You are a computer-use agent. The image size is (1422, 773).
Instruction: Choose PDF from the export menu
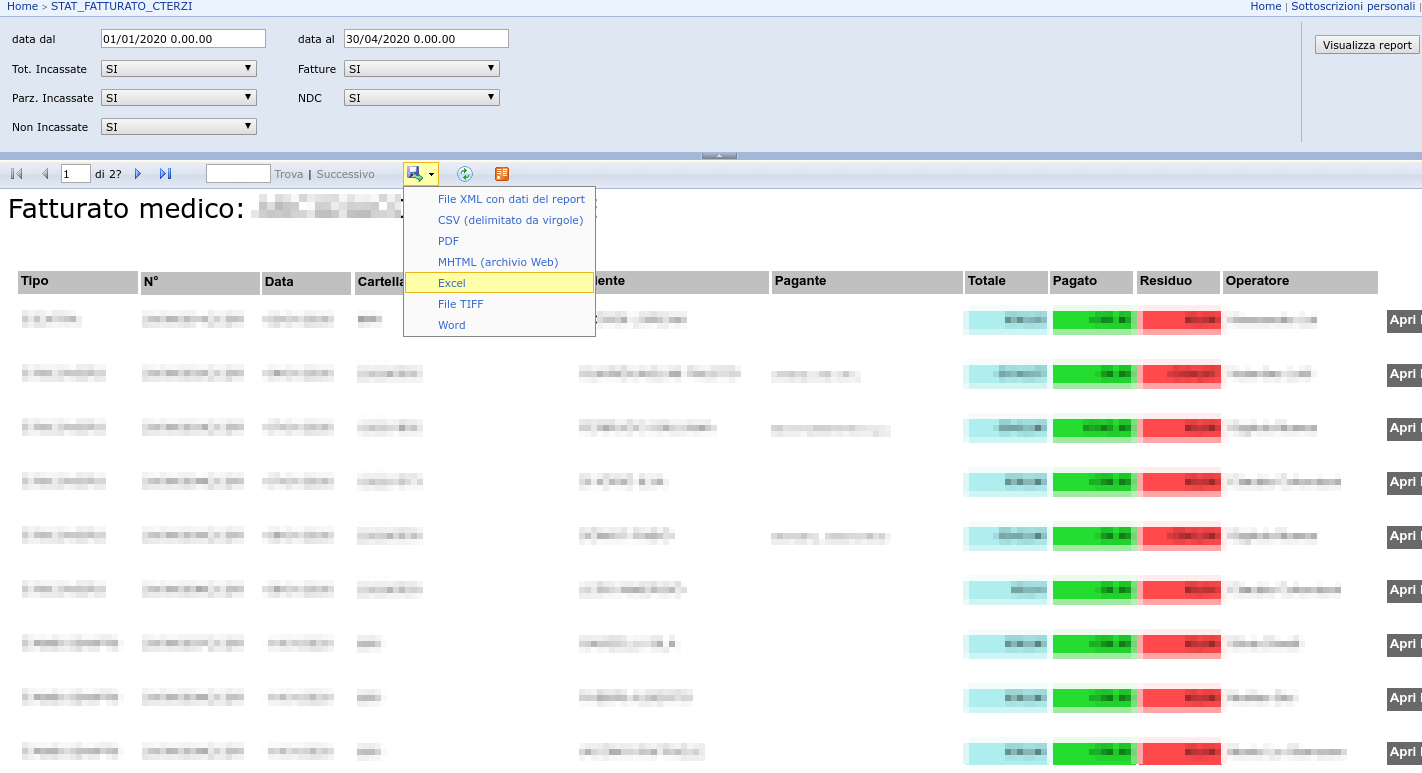coord(448,241)
